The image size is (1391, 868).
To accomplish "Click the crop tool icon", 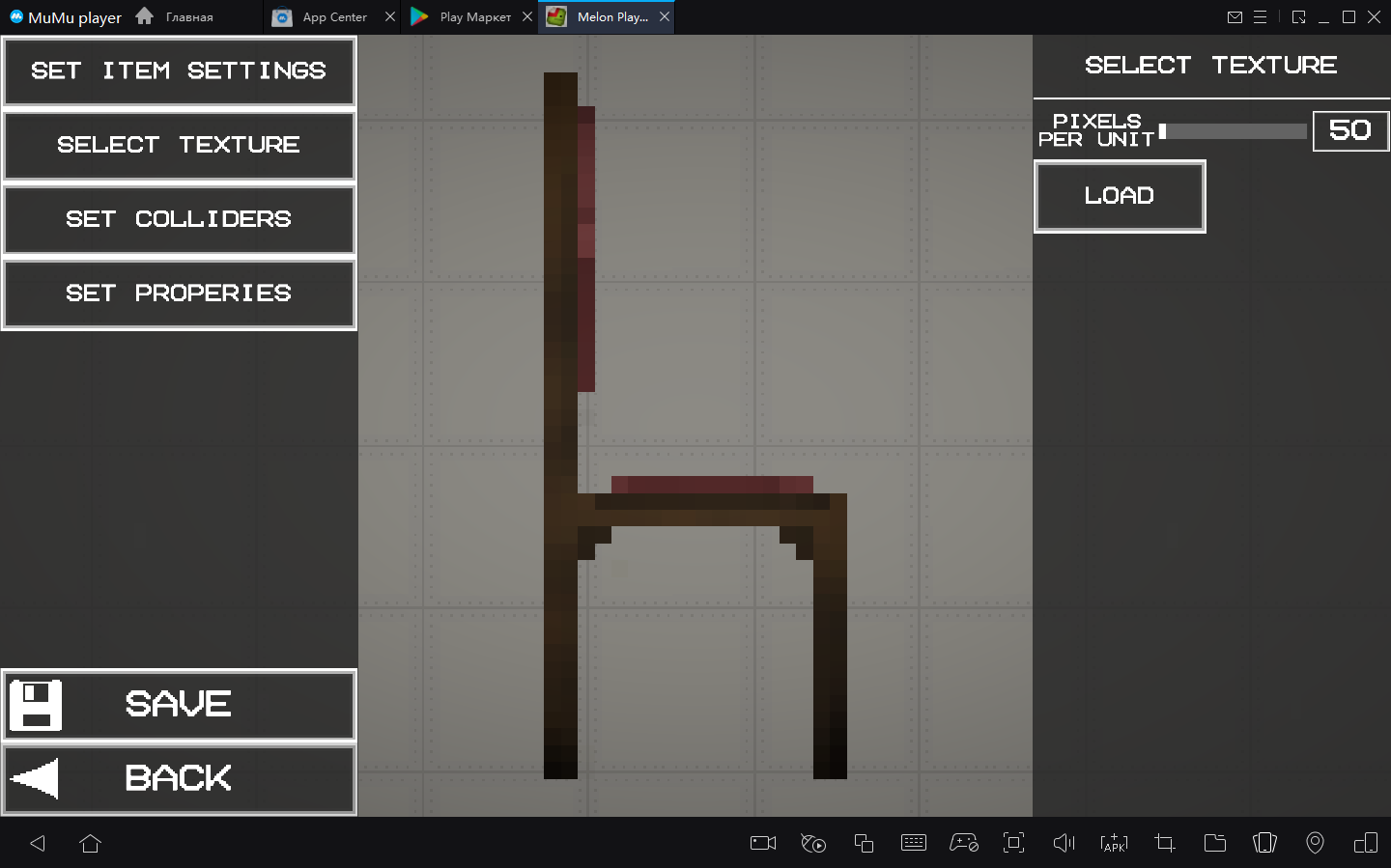I will [1164, 843].
